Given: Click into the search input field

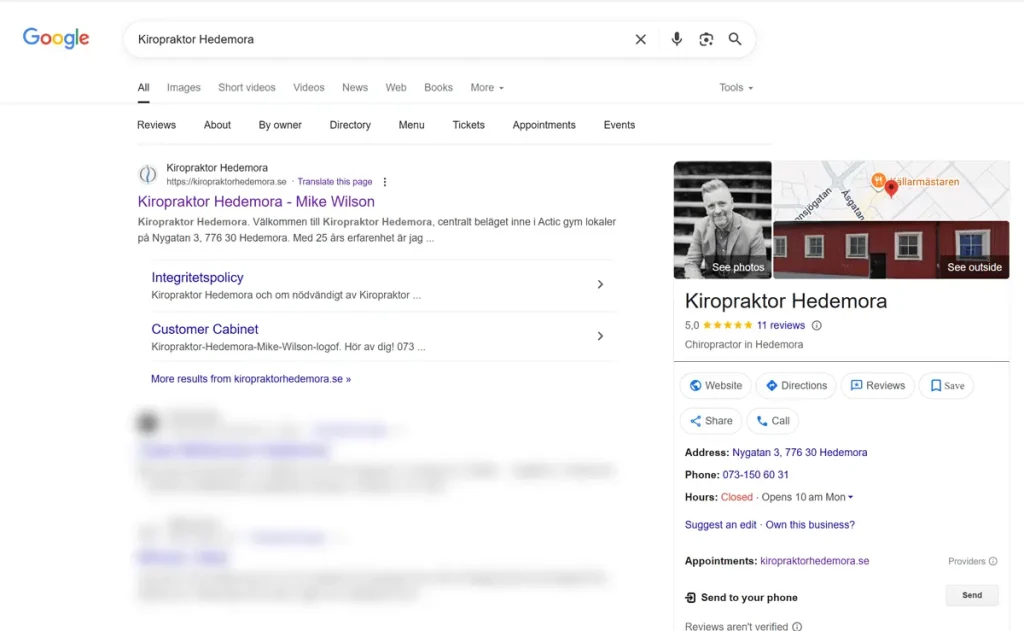Looking at the screenshot, I should coord(380,39).
